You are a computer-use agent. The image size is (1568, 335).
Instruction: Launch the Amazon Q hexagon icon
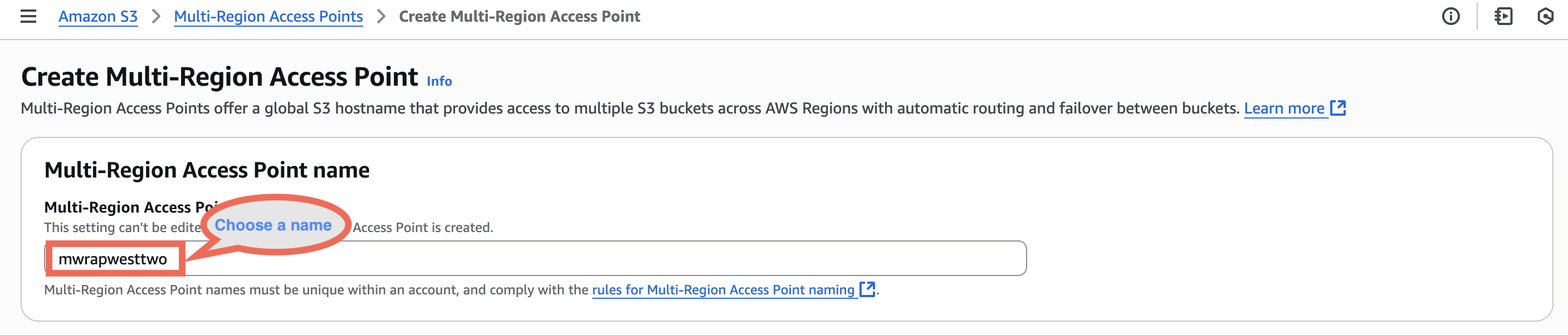click(1545, 16)
